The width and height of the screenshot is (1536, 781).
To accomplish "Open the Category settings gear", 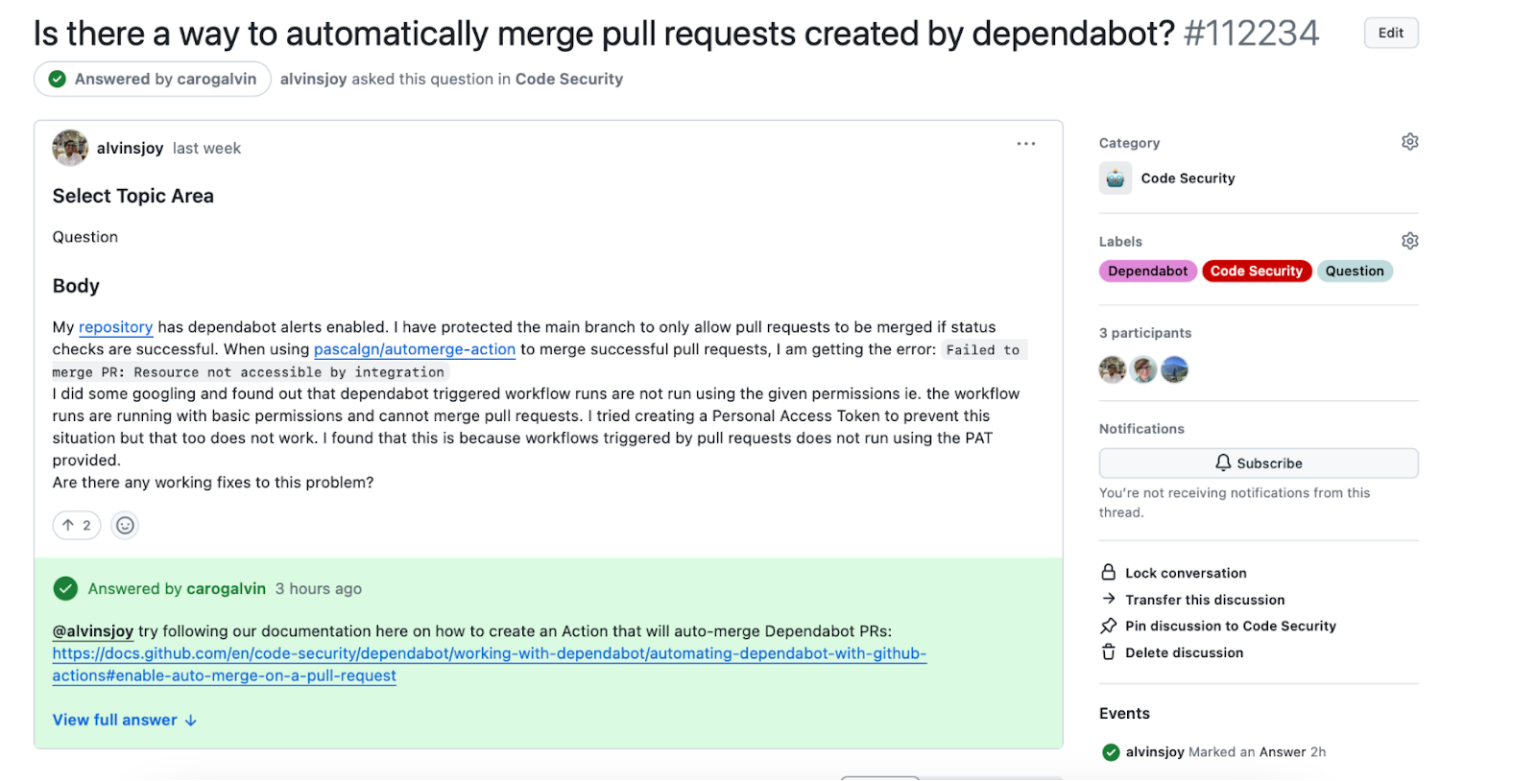I will pos(1410,141).
